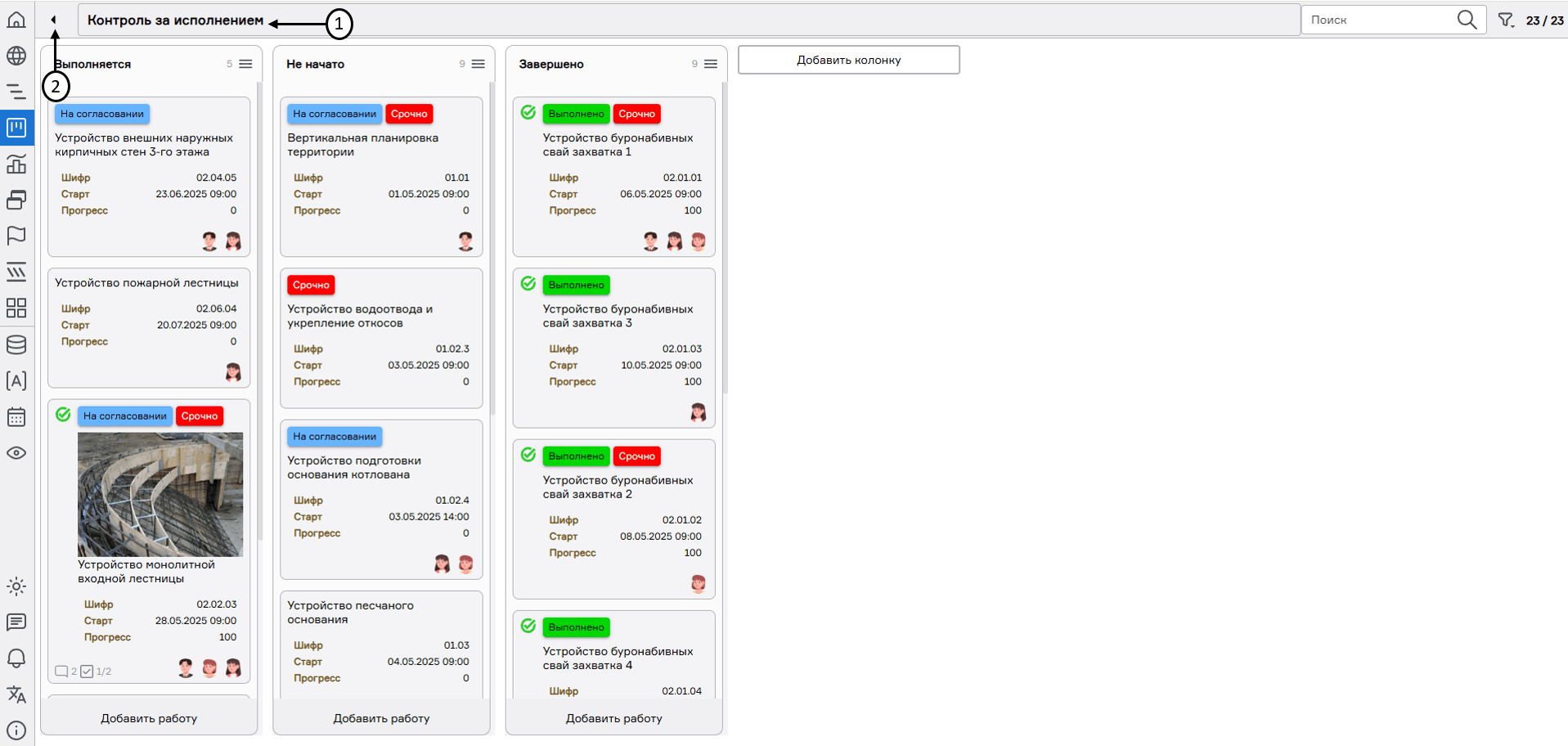The width and height of the screenshot is (1568, 746).
Task: Open the calendar icon in the sidebar
Action: pos(16,417)
